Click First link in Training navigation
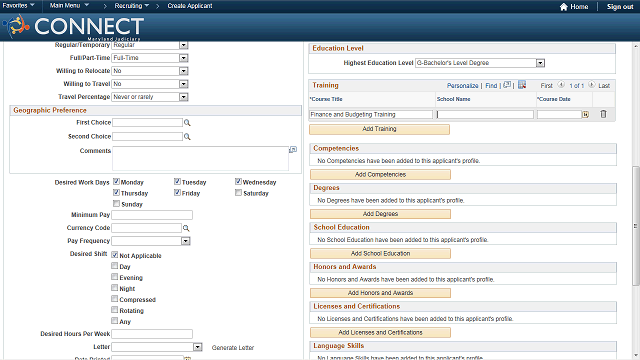Viewport: 640px width, 360px height. [547, 86]
